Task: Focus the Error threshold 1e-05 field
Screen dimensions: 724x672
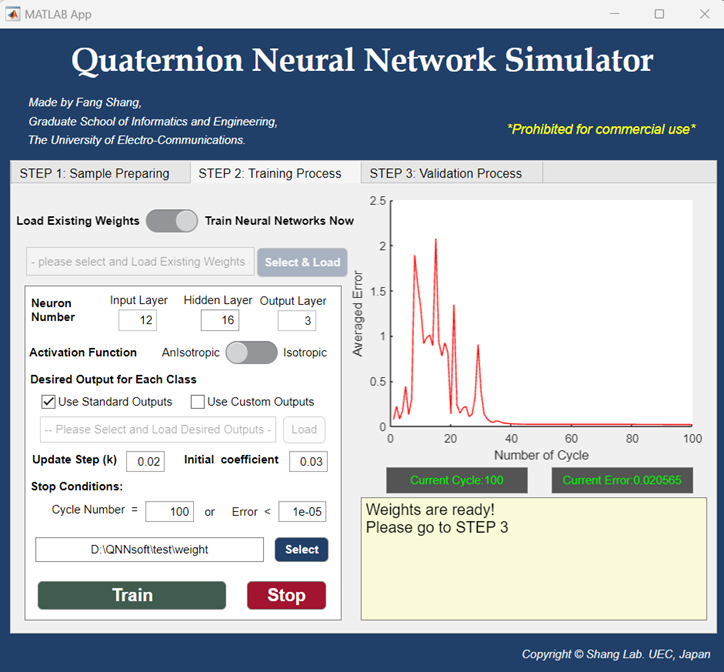Action: pyautogui.click(x=302, y=511)
